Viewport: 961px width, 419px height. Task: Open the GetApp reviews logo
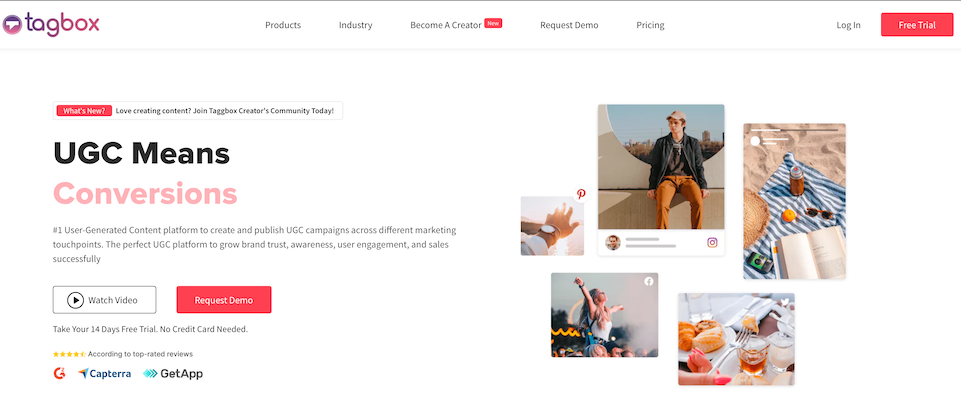173,373
